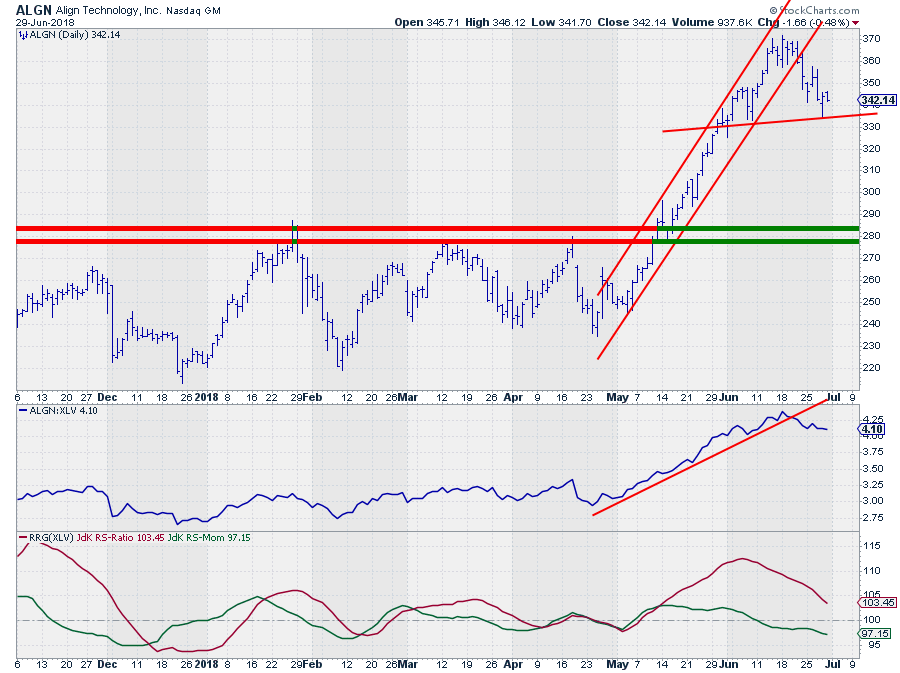Click the 270 price axis label
The height and width of the screenshot is (673, 900).
871,258
